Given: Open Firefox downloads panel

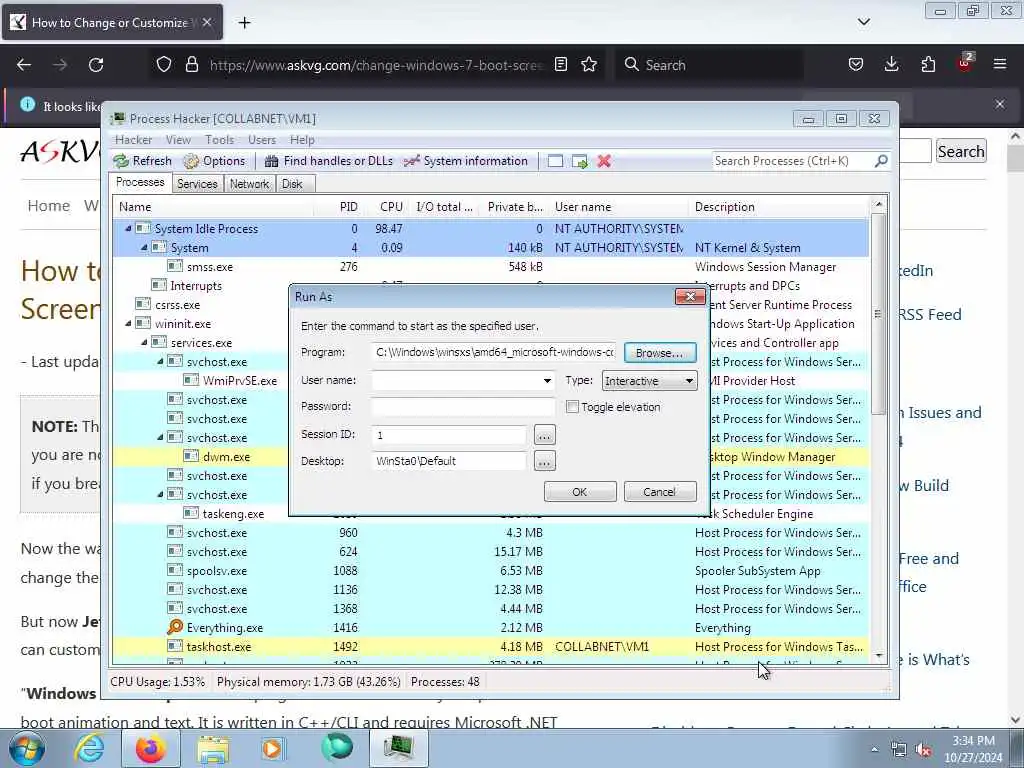Looking at the screenshot, I should click(891, 65).
